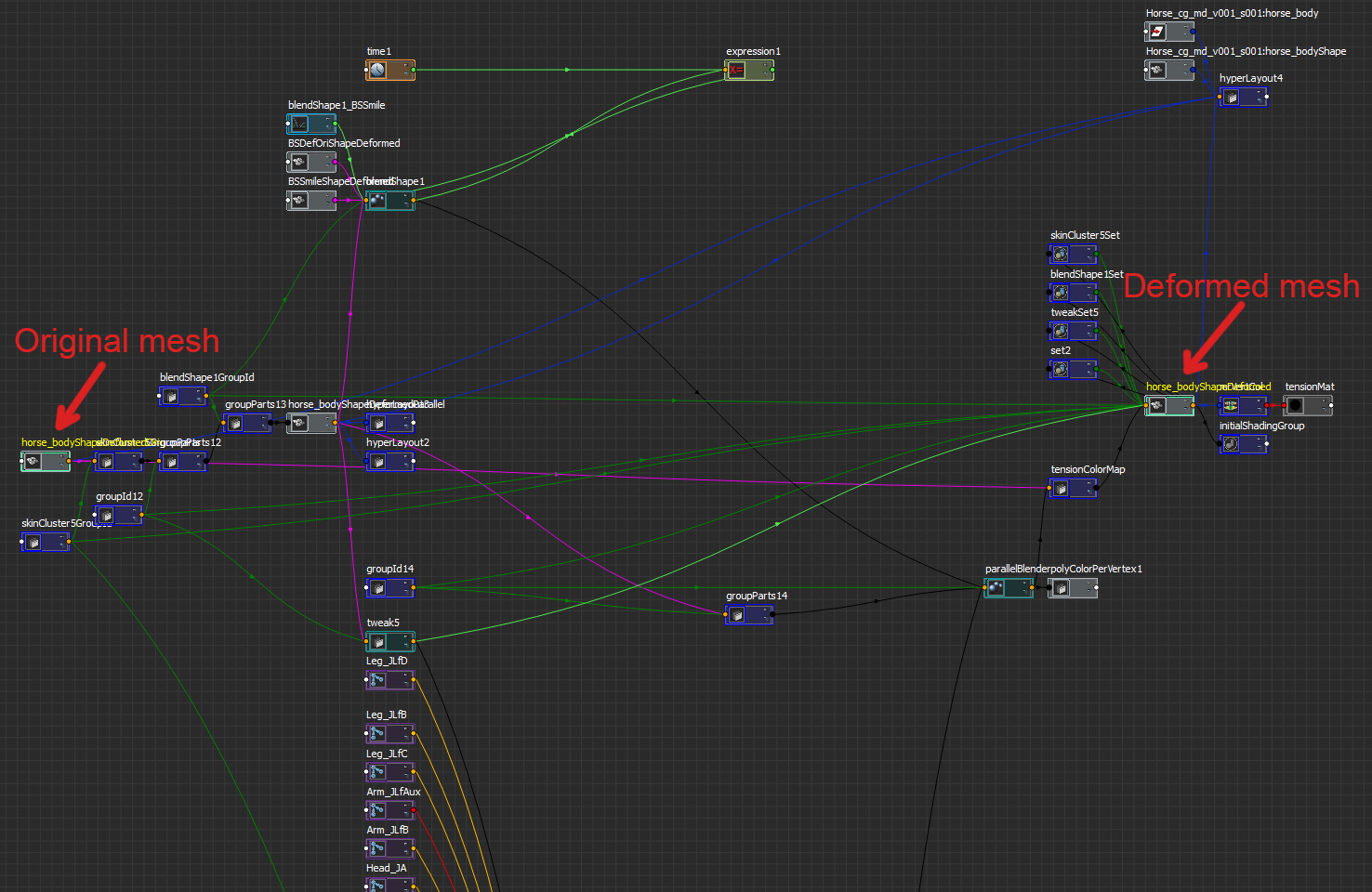Screen dimensions: 1372x892
Task: Click the tensionColorMap node icon
Action: 1062,488
